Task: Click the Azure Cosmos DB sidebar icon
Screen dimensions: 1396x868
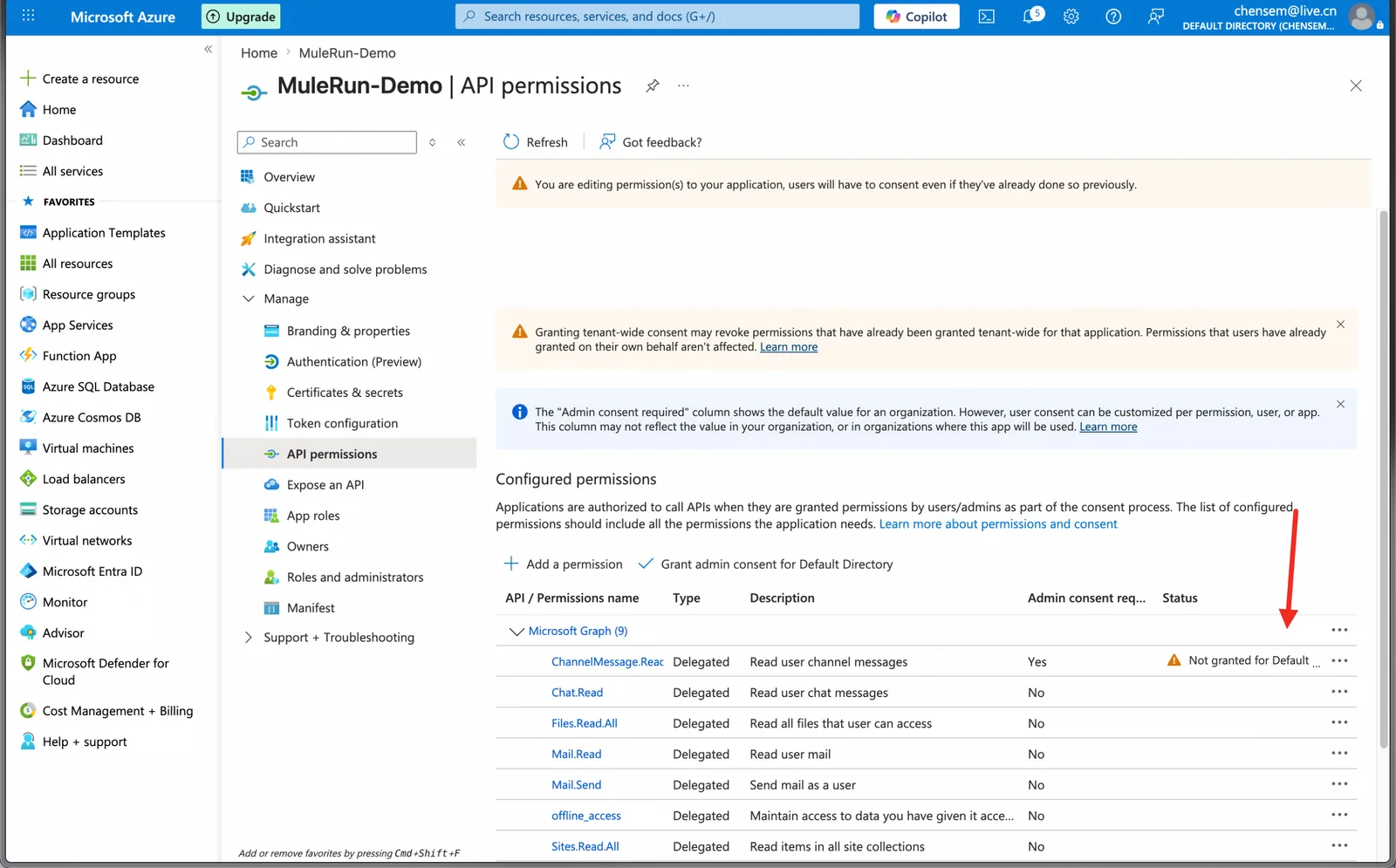Action: [28, 417]
